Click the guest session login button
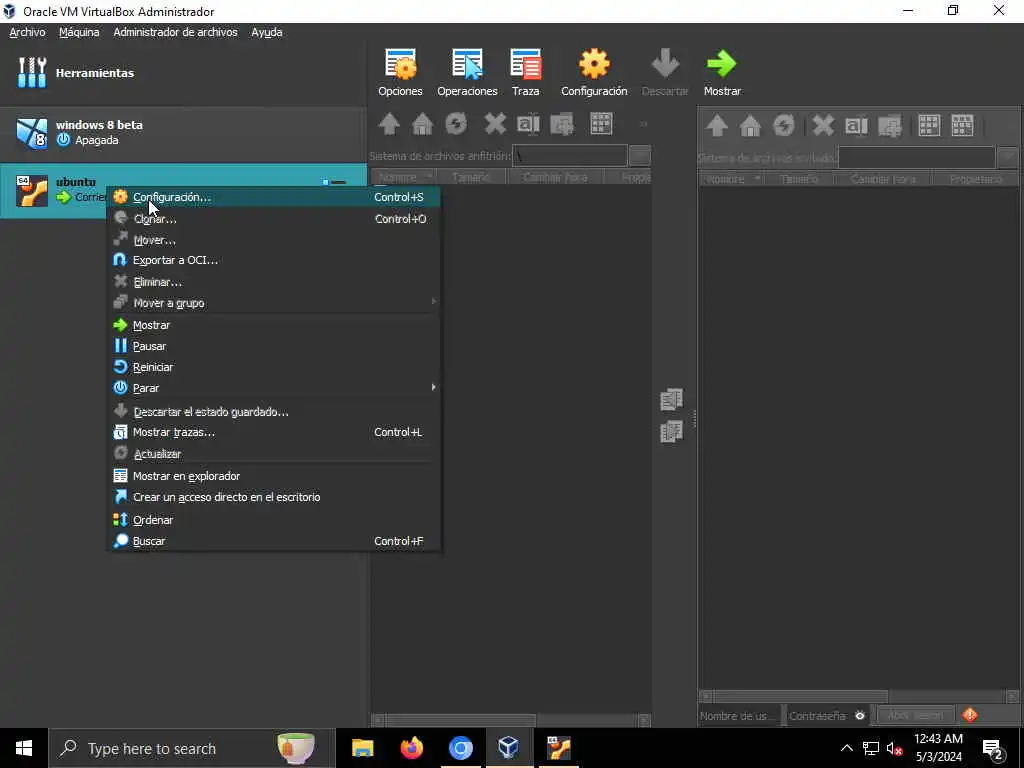This screenshot has height=768, width=1024. click(x=915, y=715)
